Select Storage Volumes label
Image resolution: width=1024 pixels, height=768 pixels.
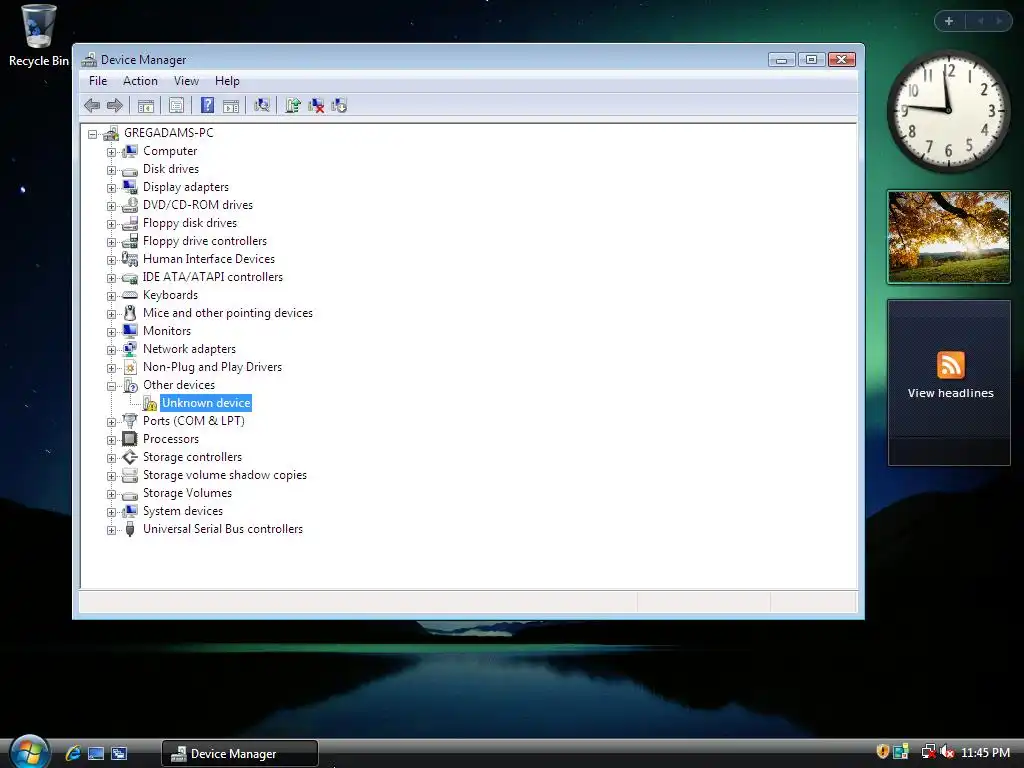tap(187, 493)
